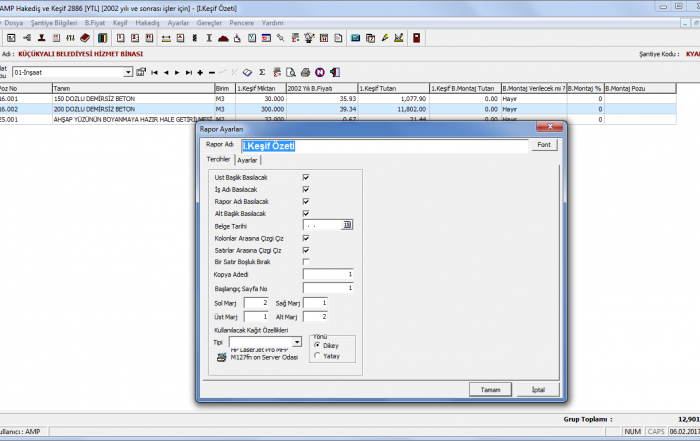
Task: Open the Hakediş menu
Action: (147, 20)
